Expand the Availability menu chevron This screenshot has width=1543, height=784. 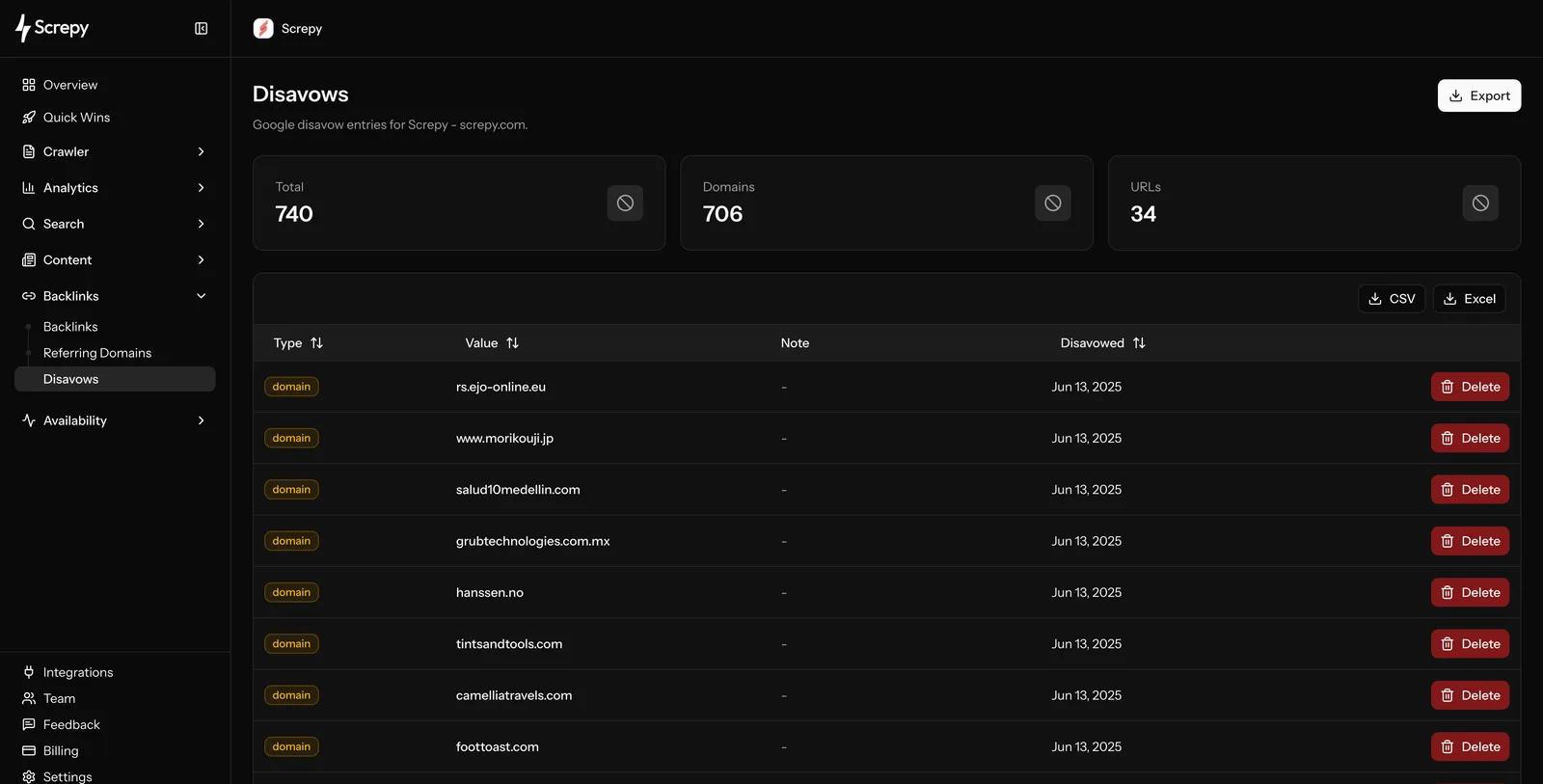(201, 420)
